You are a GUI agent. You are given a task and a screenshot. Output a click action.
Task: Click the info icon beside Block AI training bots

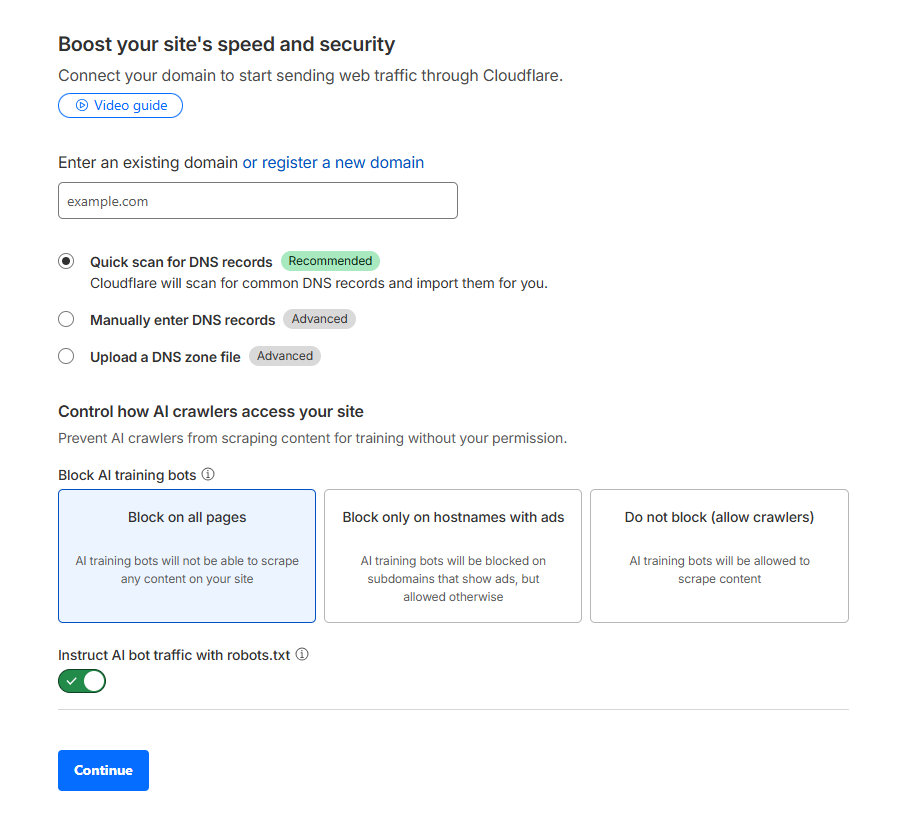[208, 475]
